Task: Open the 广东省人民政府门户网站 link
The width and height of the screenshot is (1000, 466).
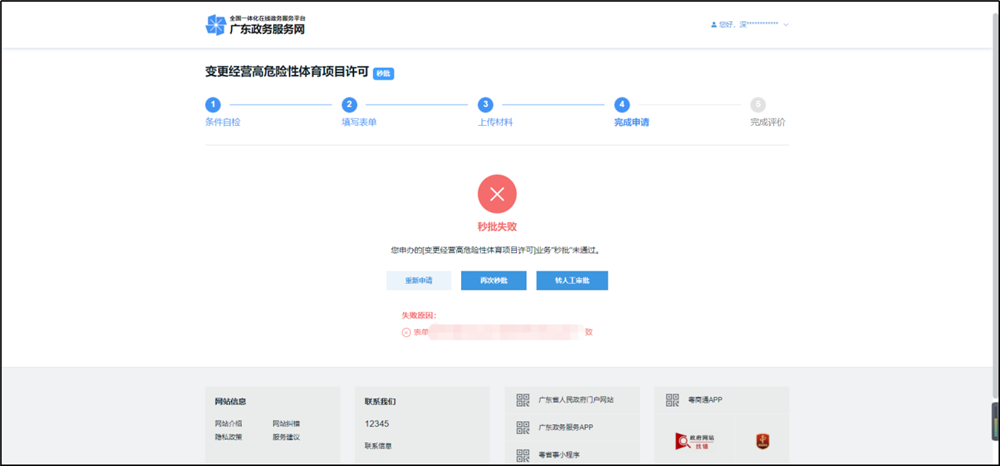Action: pos(576,400)
